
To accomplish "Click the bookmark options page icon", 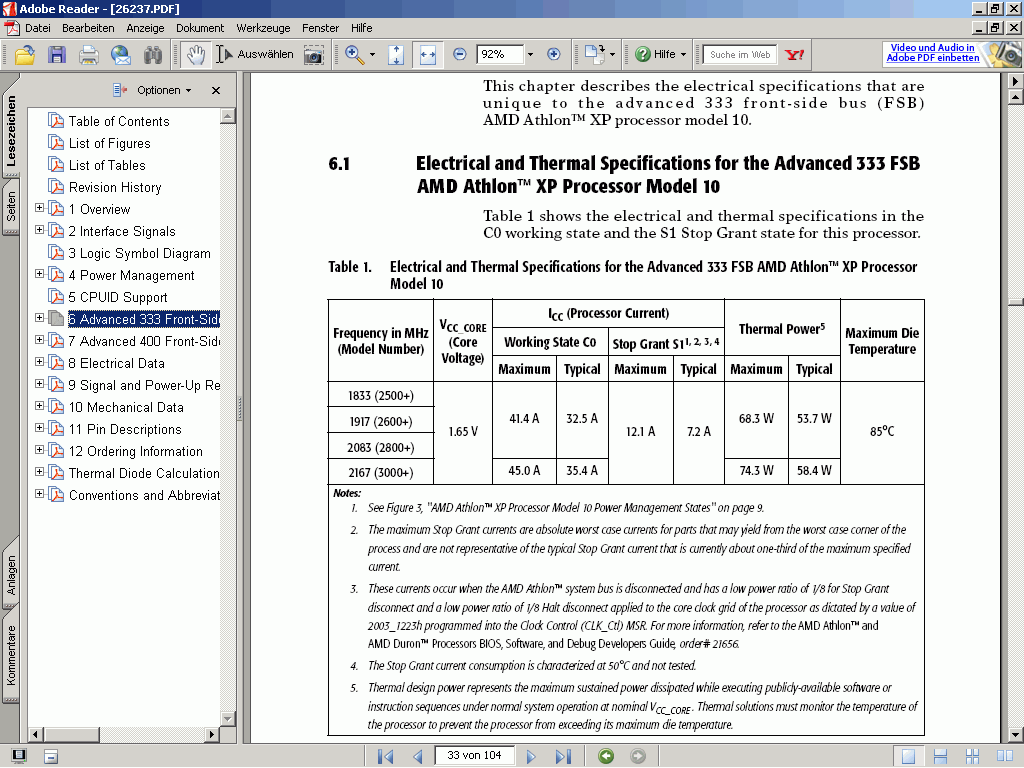I will point(120,90).
